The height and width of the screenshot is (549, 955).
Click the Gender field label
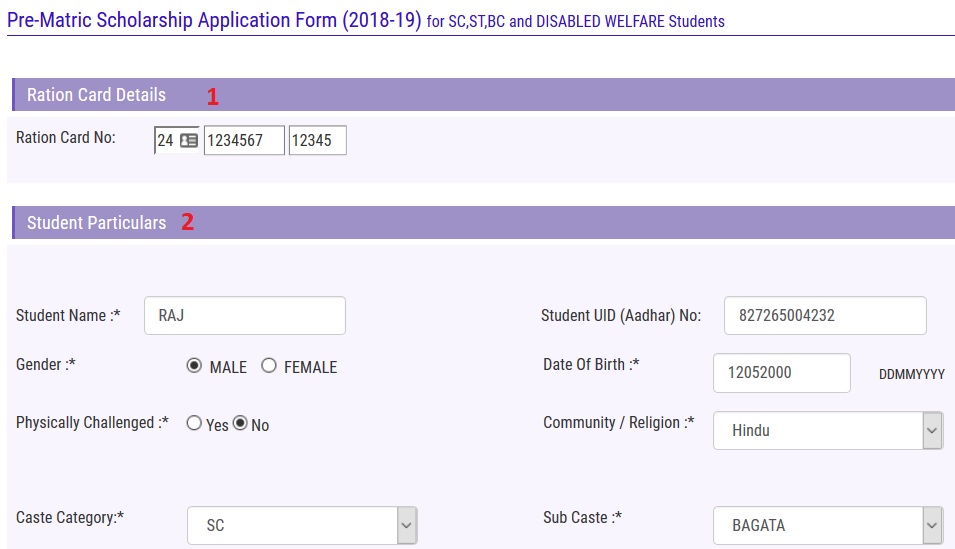pyautogui.click(x=45, y=365)
